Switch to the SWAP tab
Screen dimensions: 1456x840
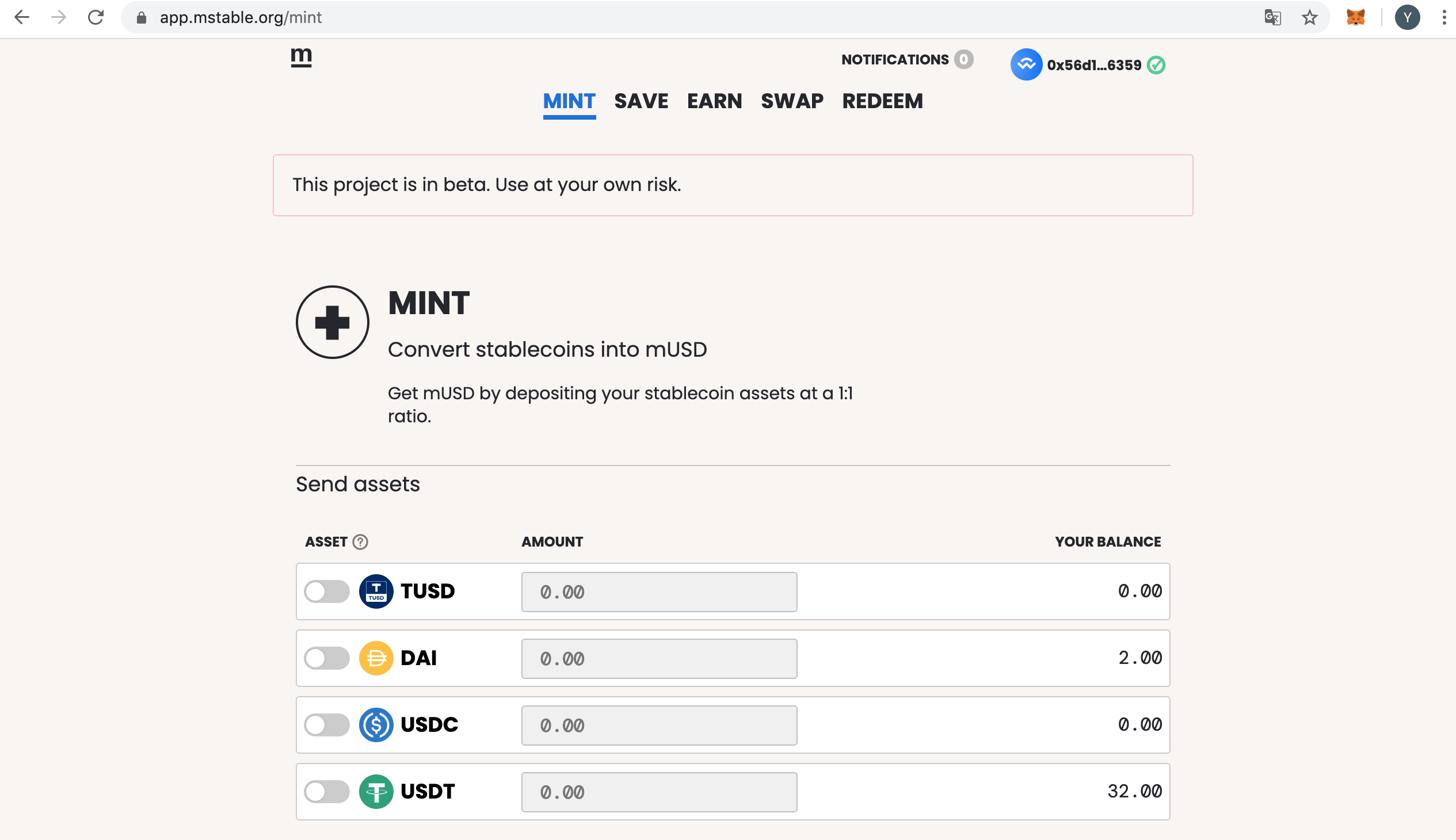792,101
